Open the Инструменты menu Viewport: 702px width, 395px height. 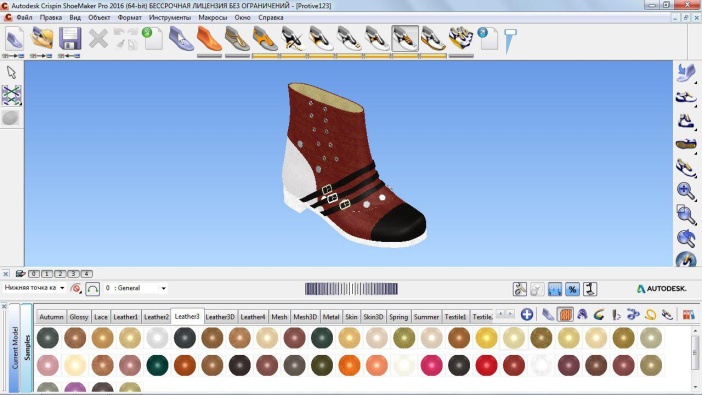click(x=170, y=17)
